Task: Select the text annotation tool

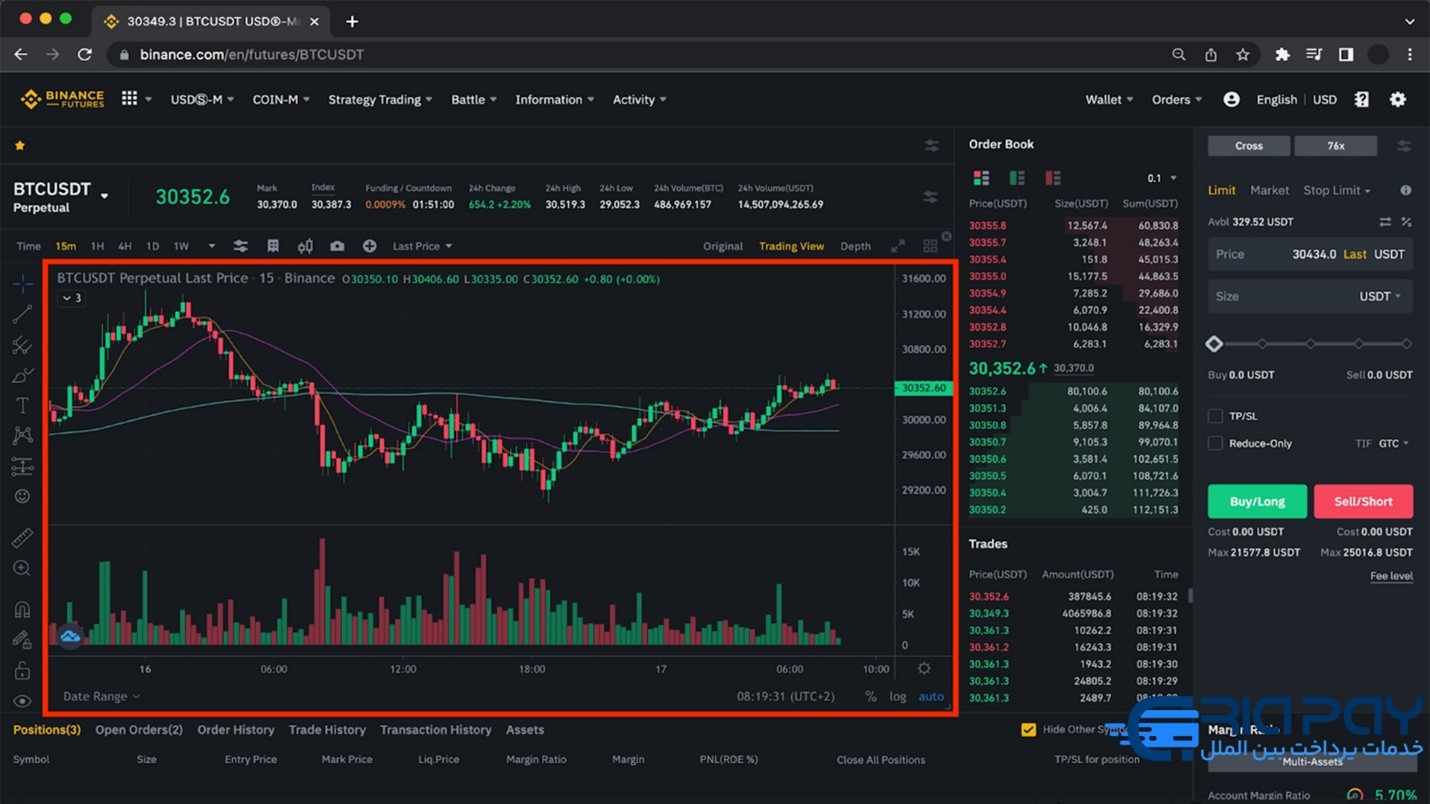Action: (x=22, y=406)
